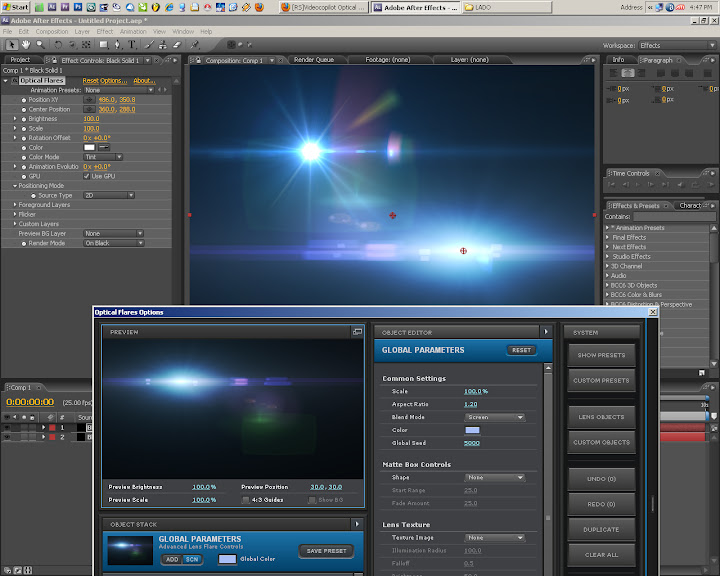Screen dimensions: 720x576
Task: Toggle visibility eye for layer 1
Action: pos(8,428)
